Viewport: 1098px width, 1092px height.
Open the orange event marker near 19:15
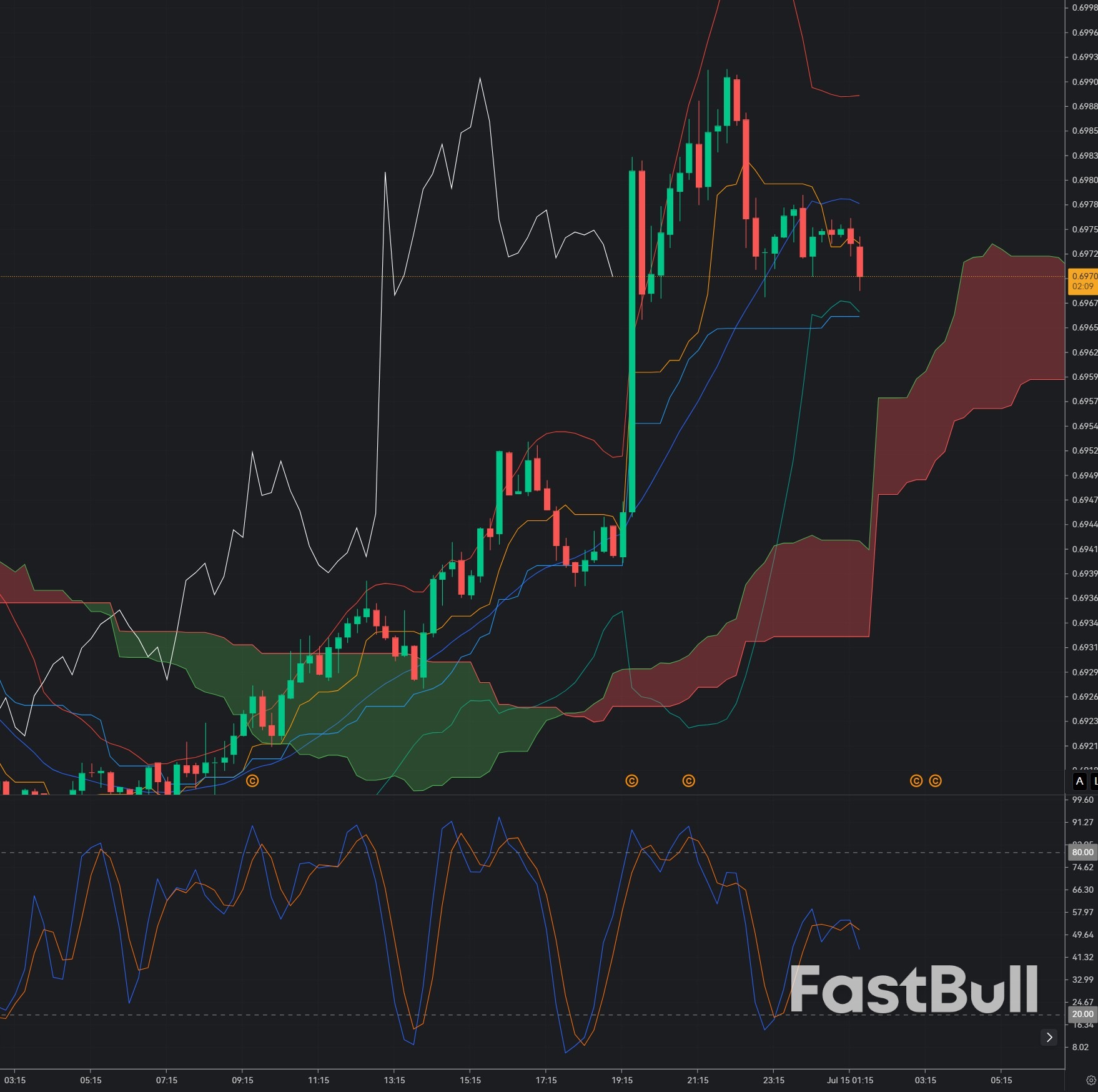(631, 780)
